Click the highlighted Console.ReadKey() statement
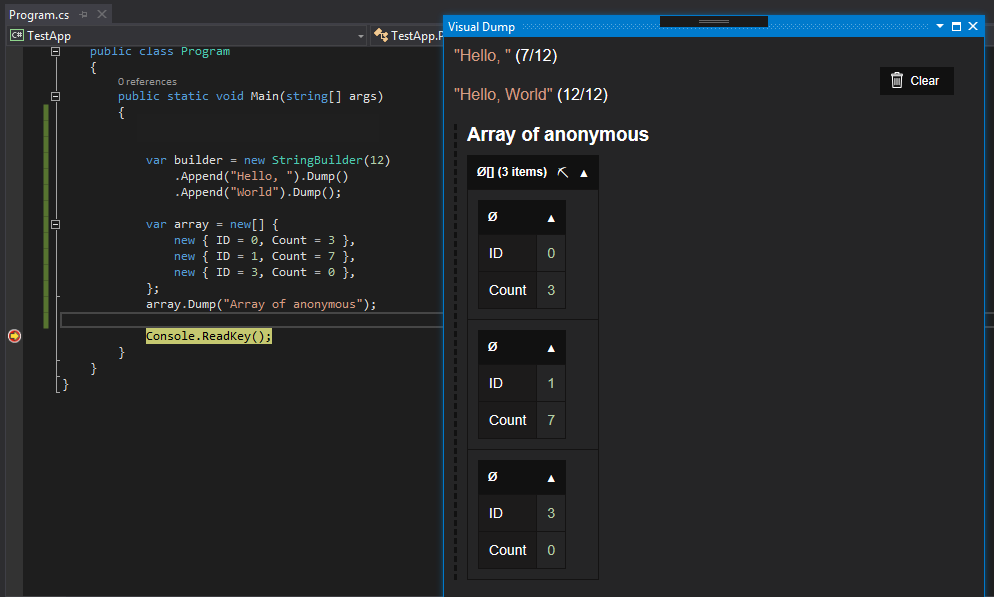Screen dimensions: 994x597 (x=209, y=336)
